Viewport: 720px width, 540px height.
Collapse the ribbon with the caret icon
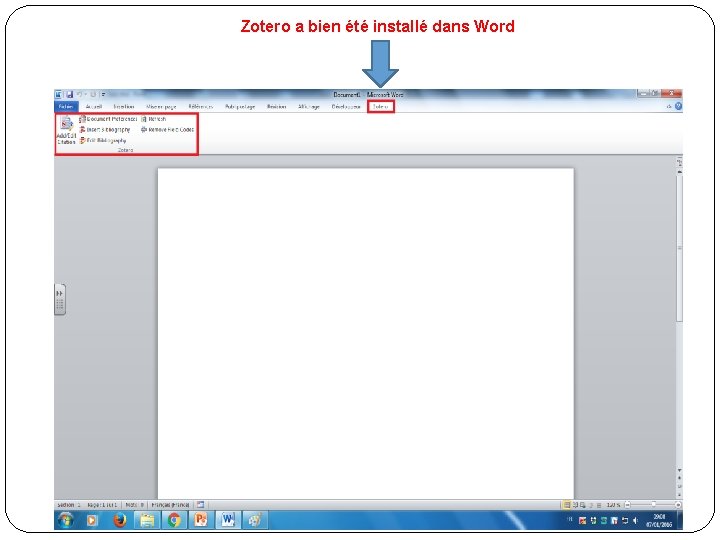pos(669,107)
